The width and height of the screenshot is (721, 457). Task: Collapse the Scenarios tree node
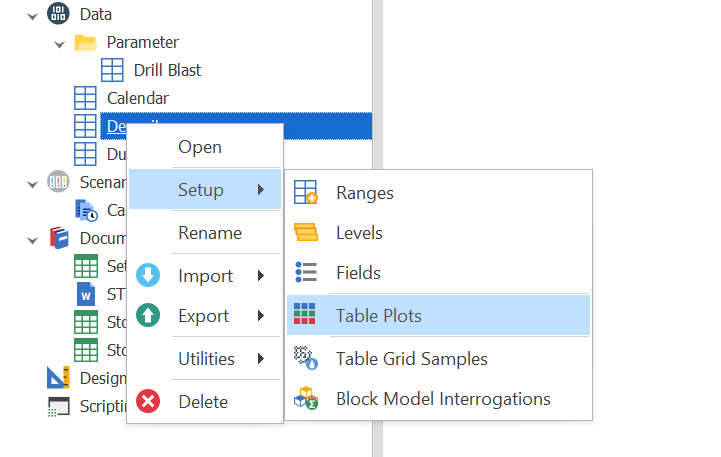coord(33,183)
